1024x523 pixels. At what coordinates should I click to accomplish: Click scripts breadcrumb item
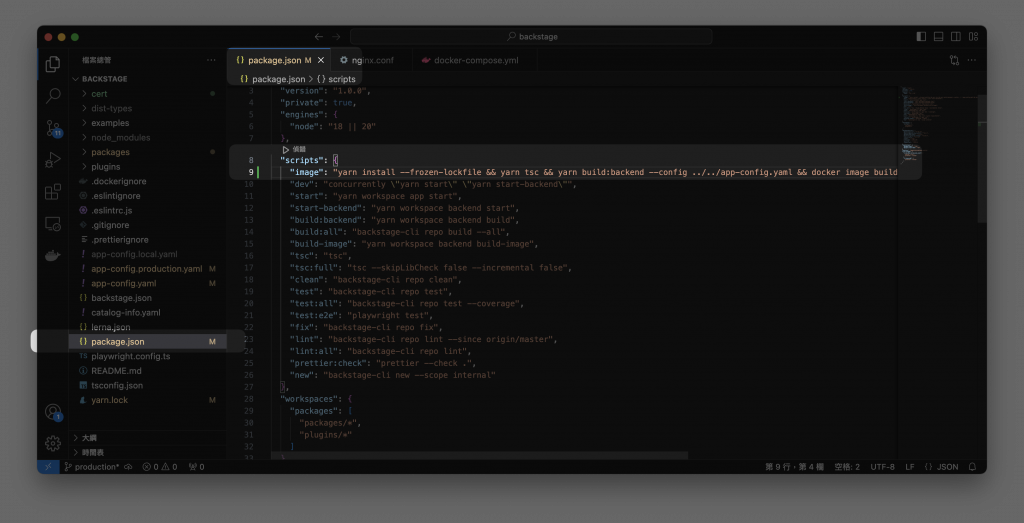click(336, 79)
